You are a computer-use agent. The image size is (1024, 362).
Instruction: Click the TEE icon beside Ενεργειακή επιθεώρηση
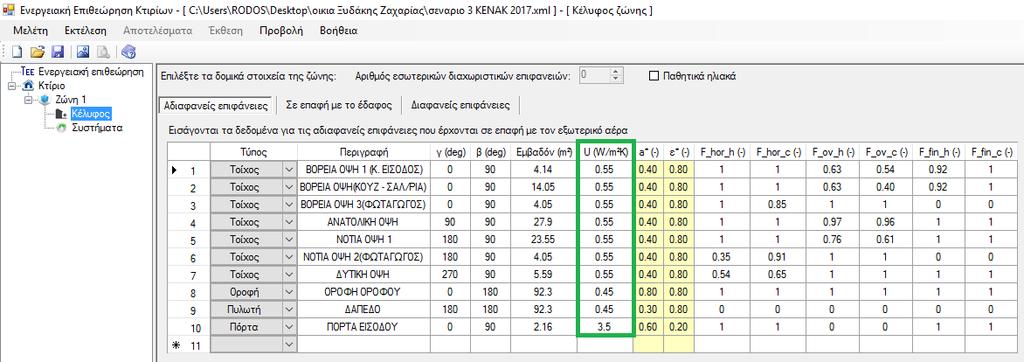pos(28,72)
